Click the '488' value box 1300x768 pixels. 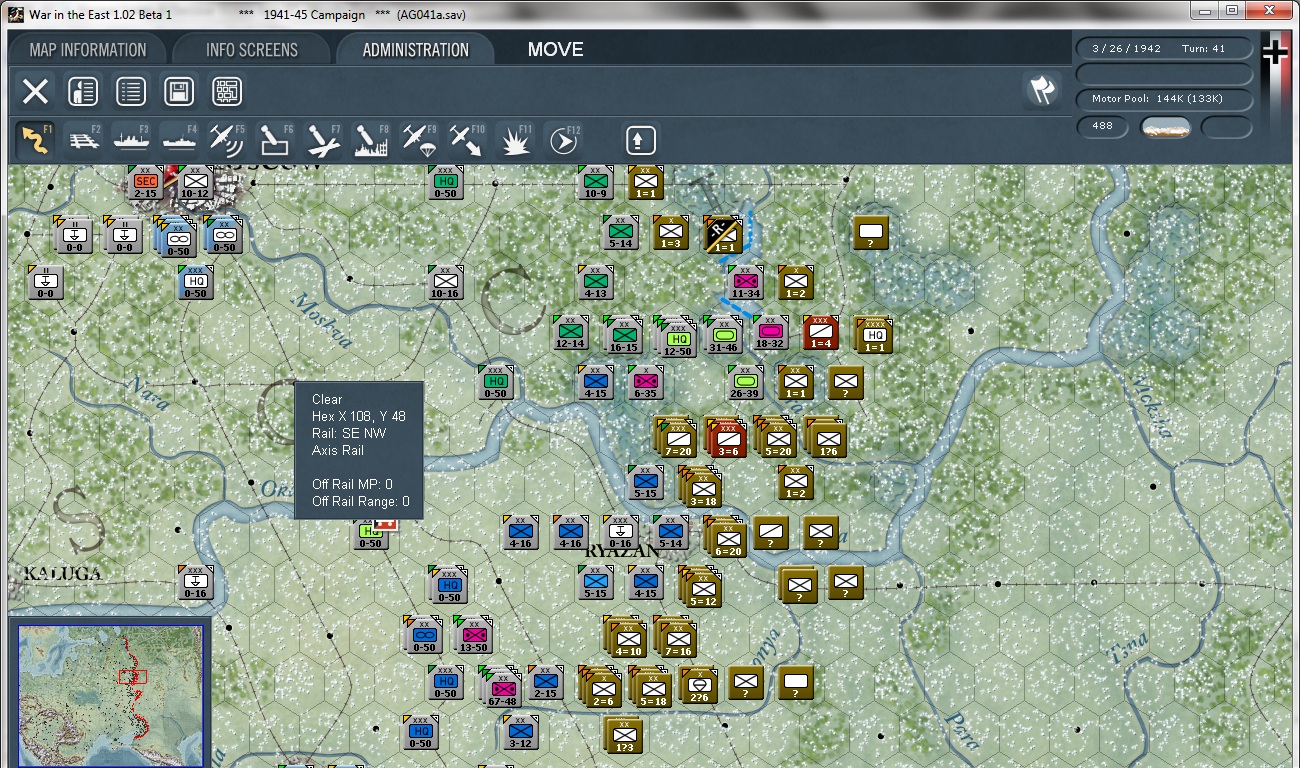coord(1103,127)
